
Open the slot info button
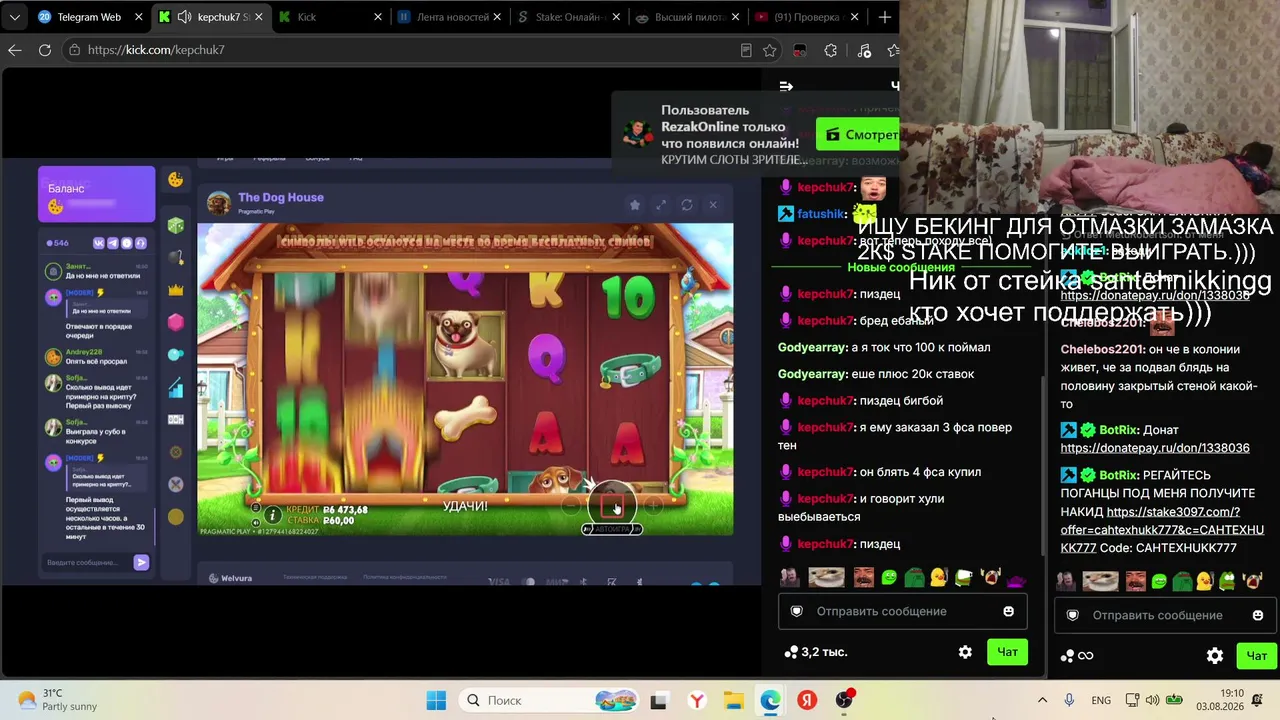272,515
